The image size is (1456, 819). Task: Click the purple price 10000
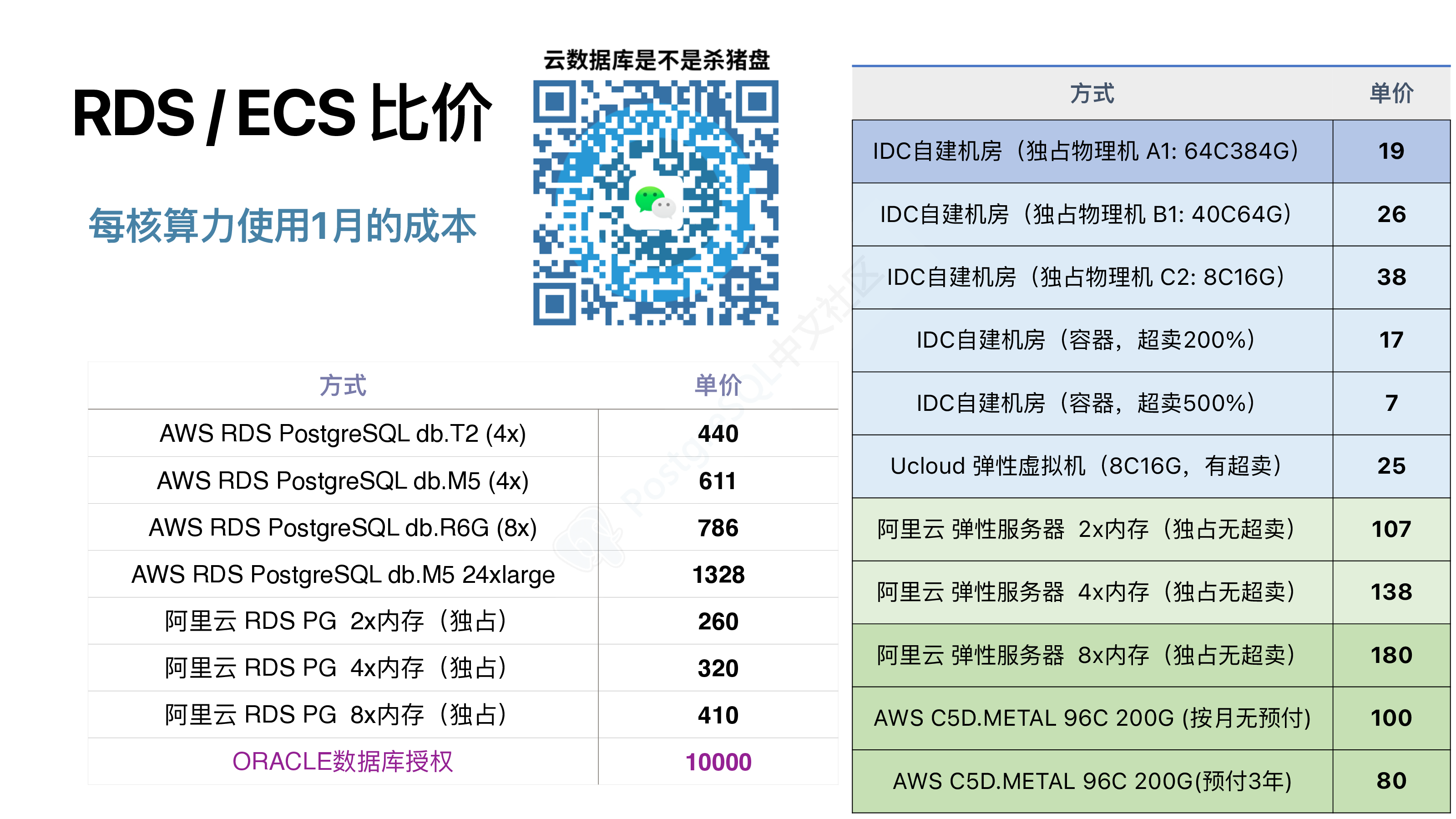(718, 761)
